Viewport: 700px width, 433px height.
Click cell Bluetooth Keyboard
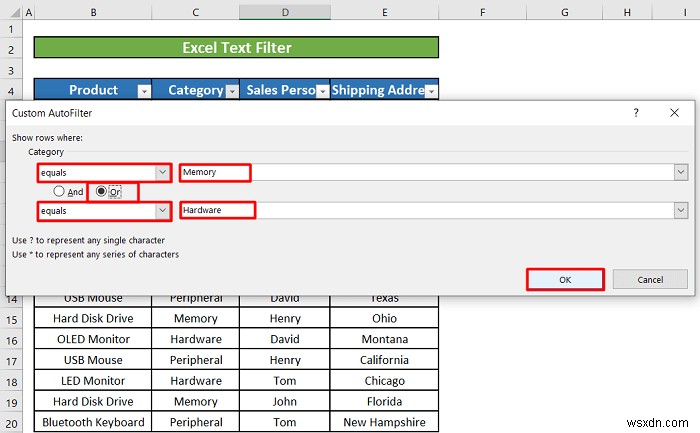pos(93,422)
